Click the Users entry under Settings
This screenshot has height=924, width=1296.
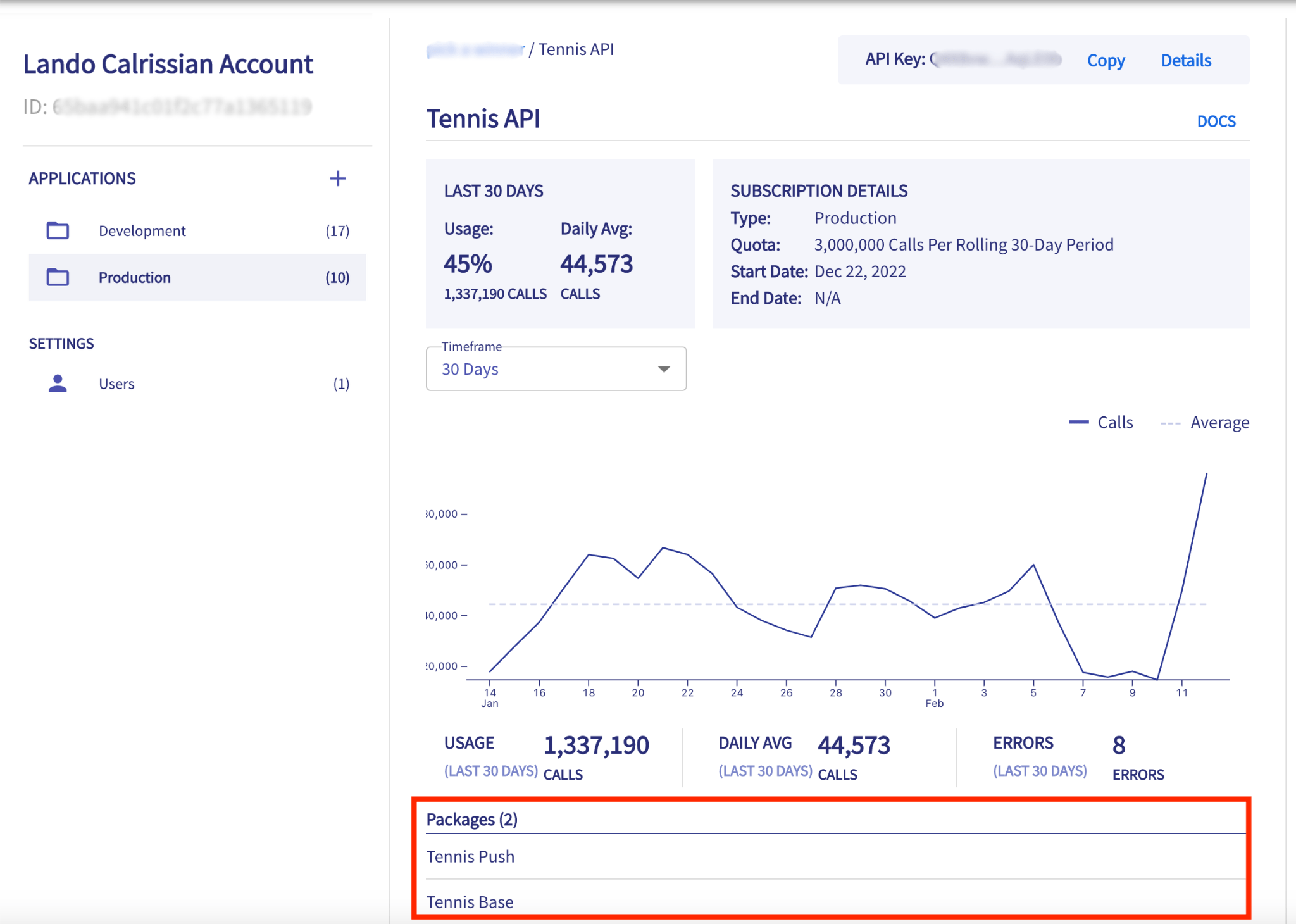pyautogui.click(x=116, y=383)
